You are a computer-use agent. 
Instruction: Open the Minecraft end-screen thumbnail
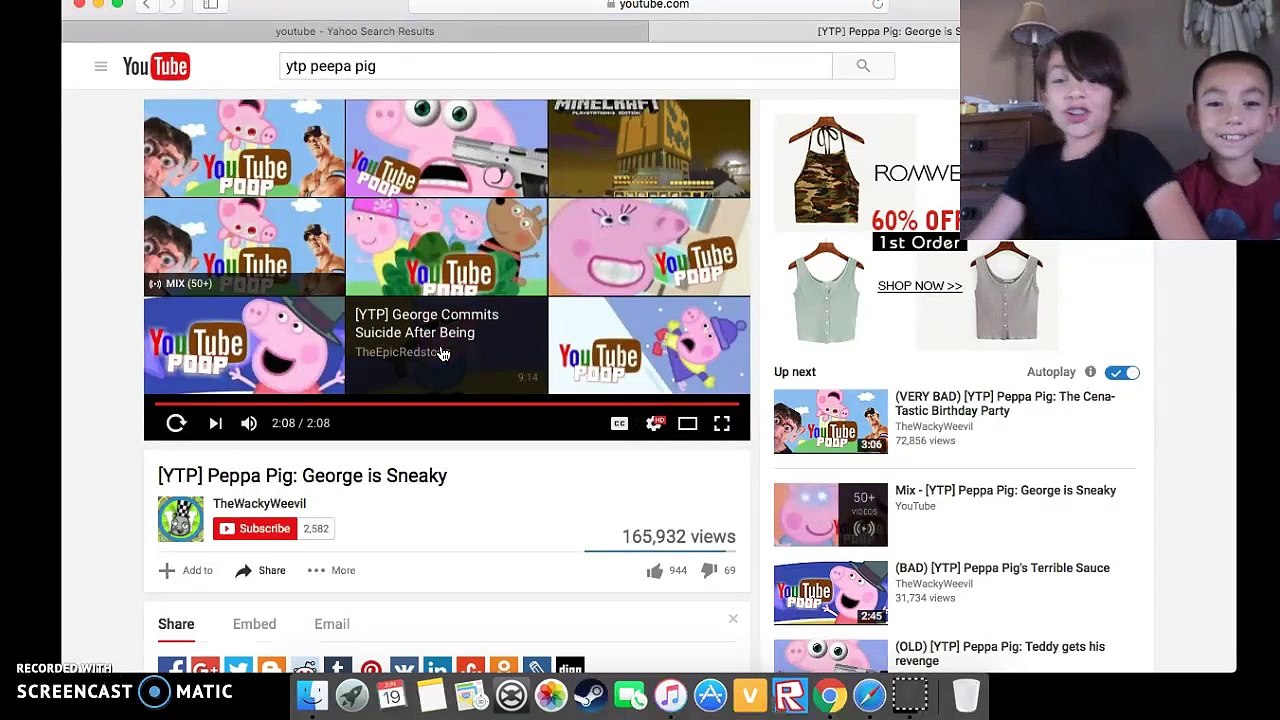(649, 148)
